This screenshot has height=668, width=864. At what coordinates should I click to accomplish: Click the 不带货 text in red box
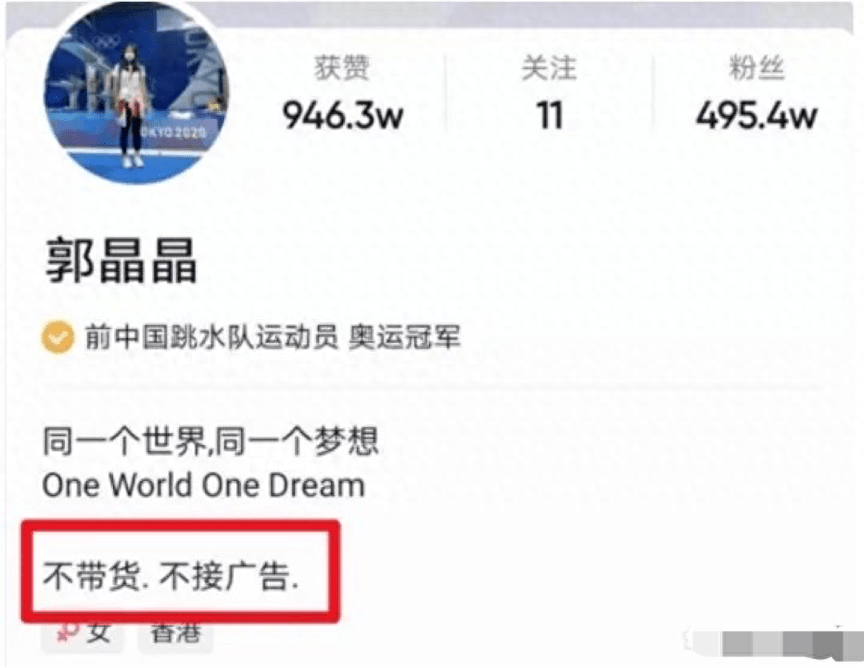pos(91,577)
